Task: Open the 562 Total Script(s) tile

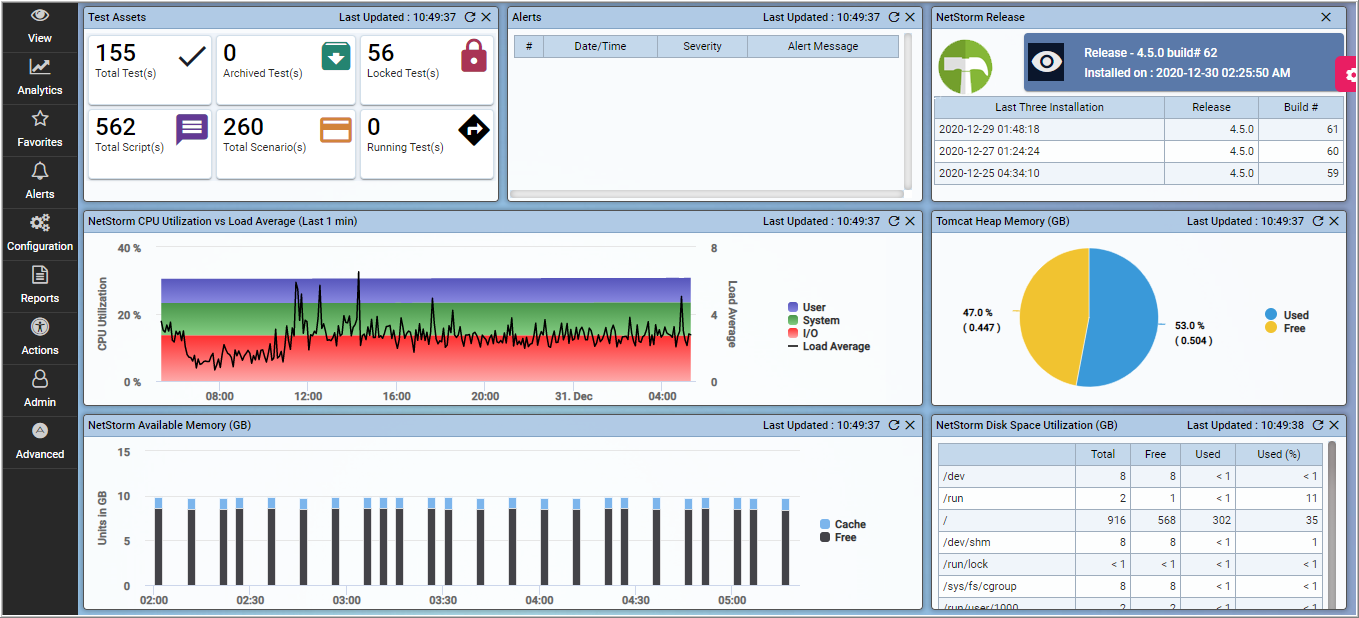Action: pos(150,144)
